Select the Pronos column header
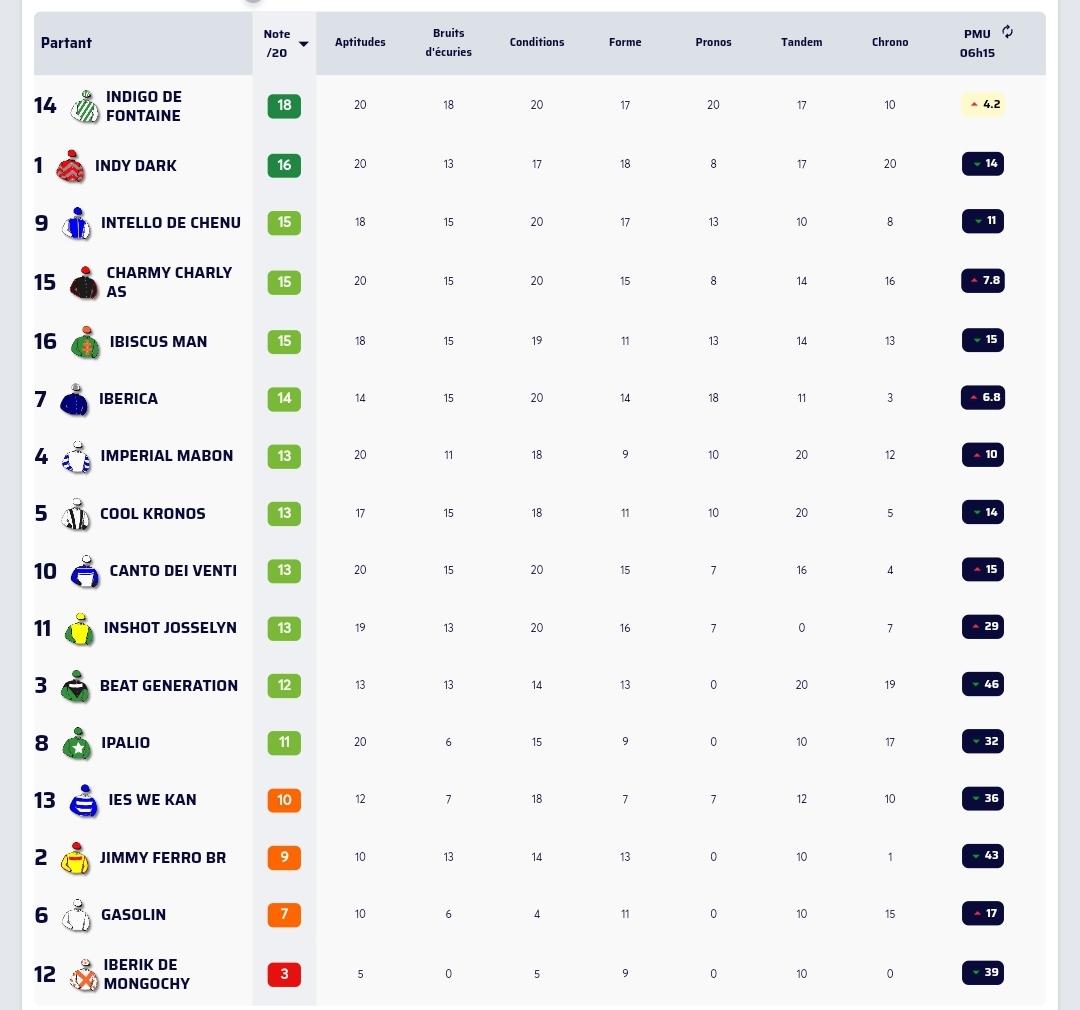This screenshot has height=1010, width=1080. pos(714,42)
